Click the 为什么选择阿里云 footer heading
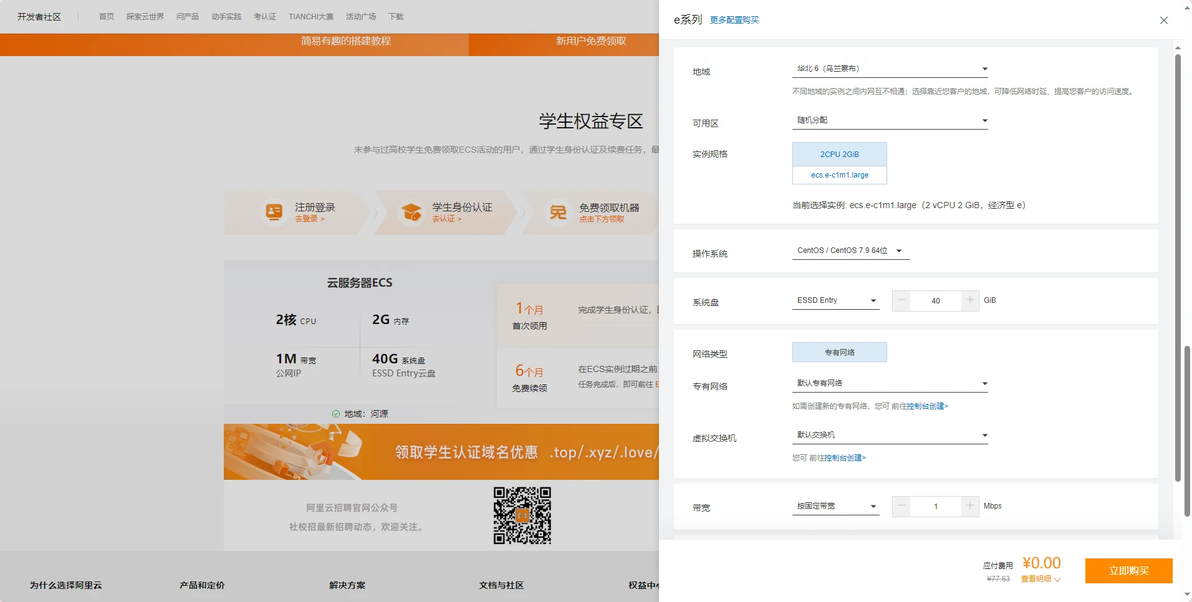 pyautogui.click(x=65, y=585)
